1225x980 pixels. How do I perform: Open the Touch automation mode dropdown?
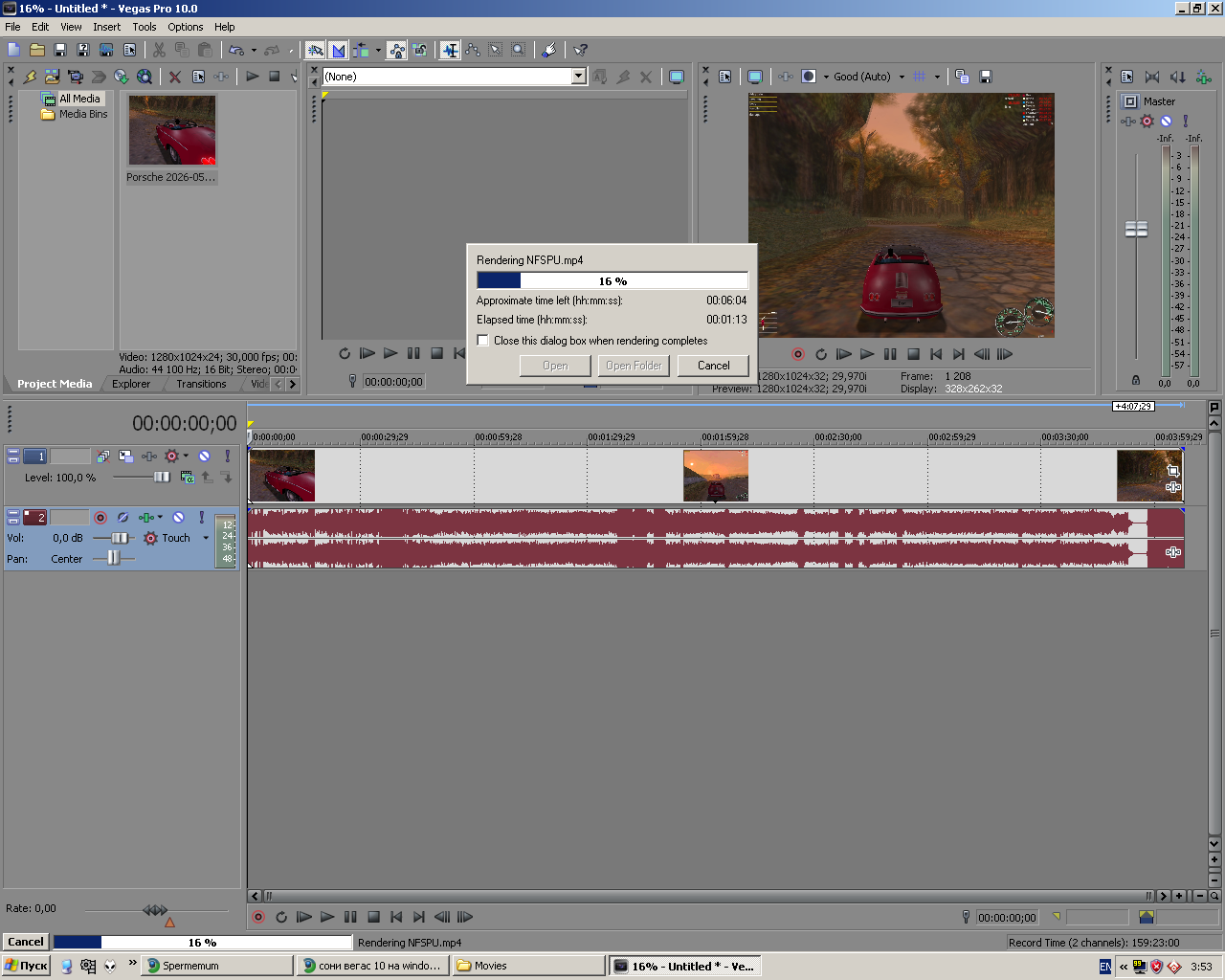click(x=206, y=538)
